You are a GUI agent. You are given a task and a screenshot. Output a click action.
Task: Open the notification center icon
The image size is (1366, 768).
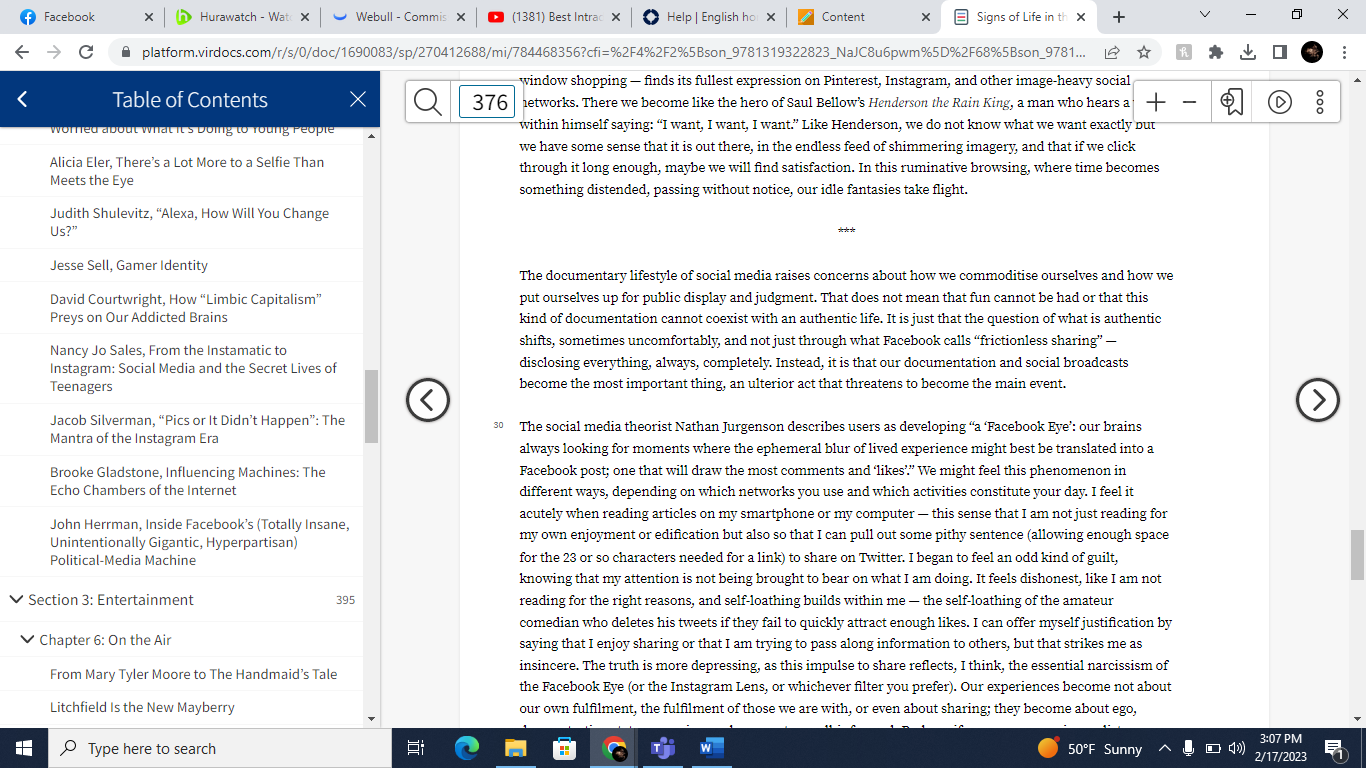(1334, 748)
